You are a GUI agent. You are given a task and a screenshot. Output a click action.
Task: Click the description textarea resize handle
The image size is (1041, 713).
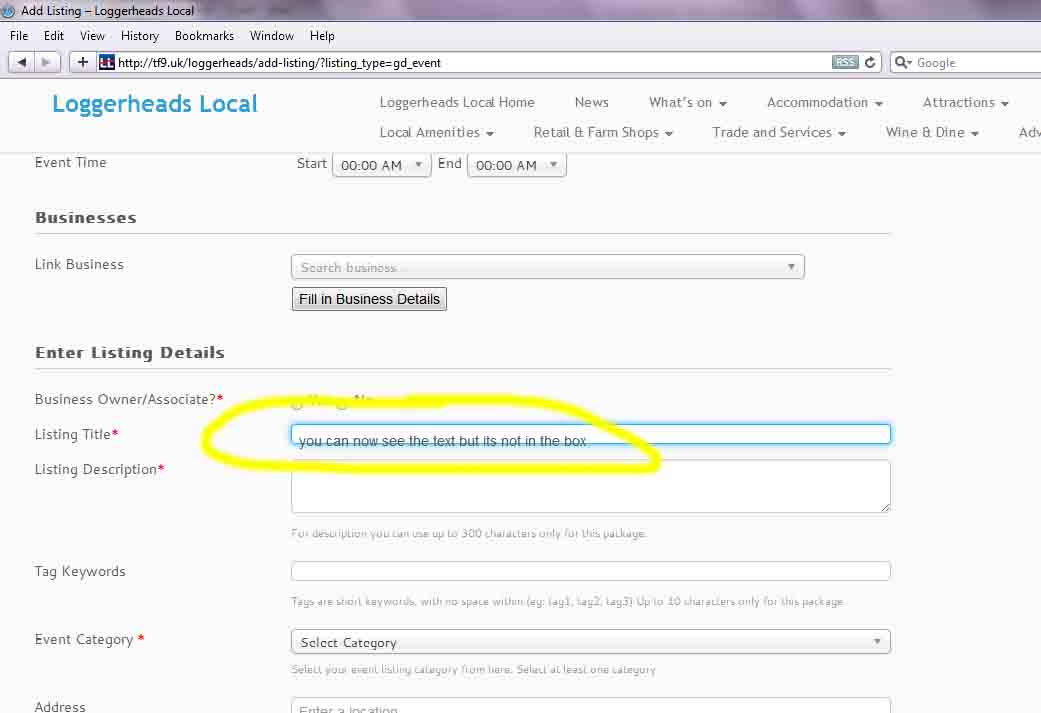[x=884, y=507]
